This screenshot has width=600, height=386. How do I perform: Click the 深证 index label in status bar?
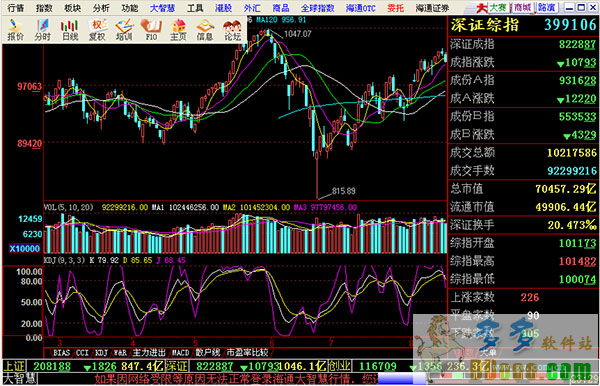coord(176,366)
